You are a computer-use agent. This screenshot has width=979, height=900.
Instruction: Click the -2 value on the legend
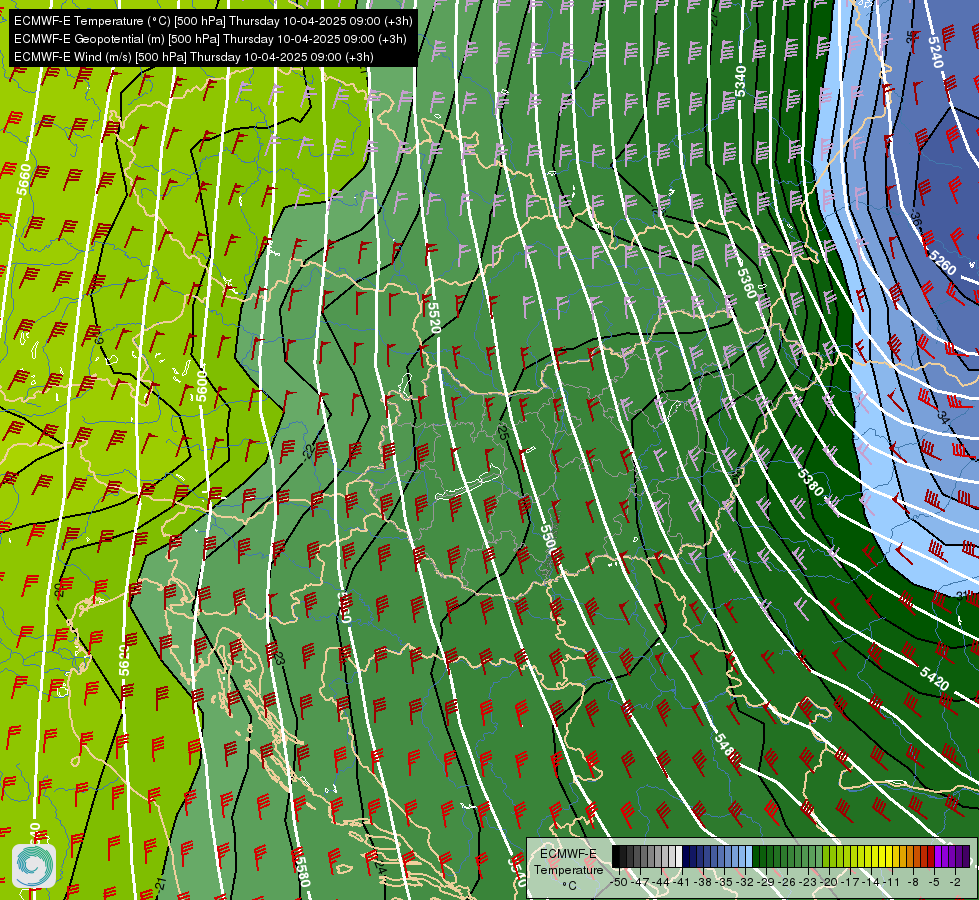tap(955, 882)
